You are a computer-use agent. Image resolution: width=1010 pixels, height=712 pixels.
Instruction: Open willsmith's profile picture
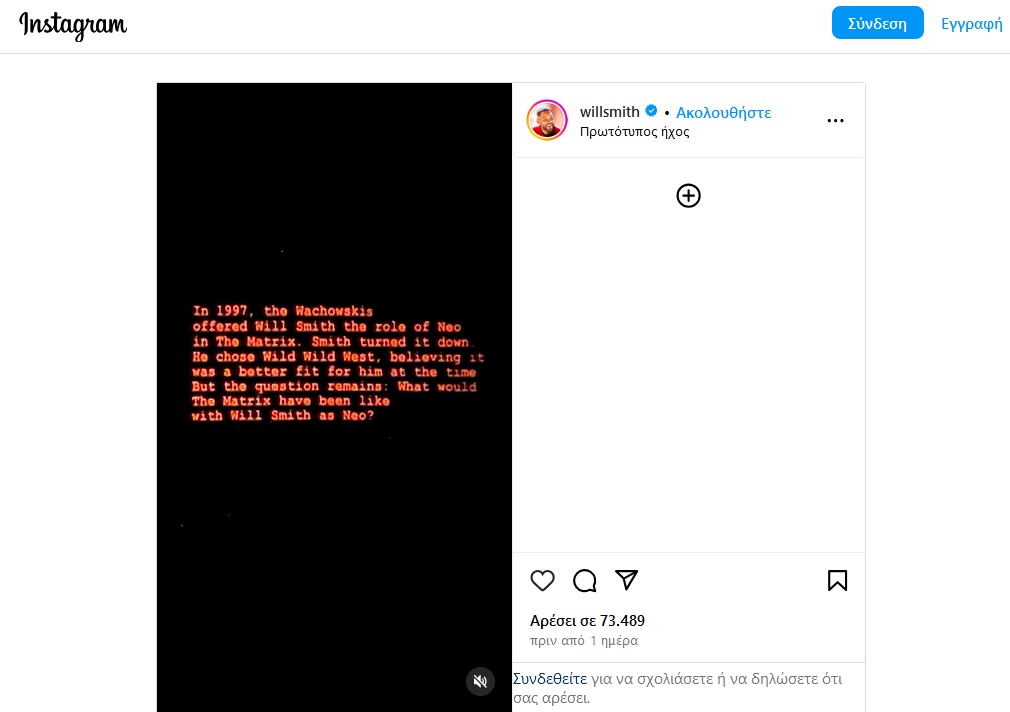pyautogui.click(x=547, y=120)
